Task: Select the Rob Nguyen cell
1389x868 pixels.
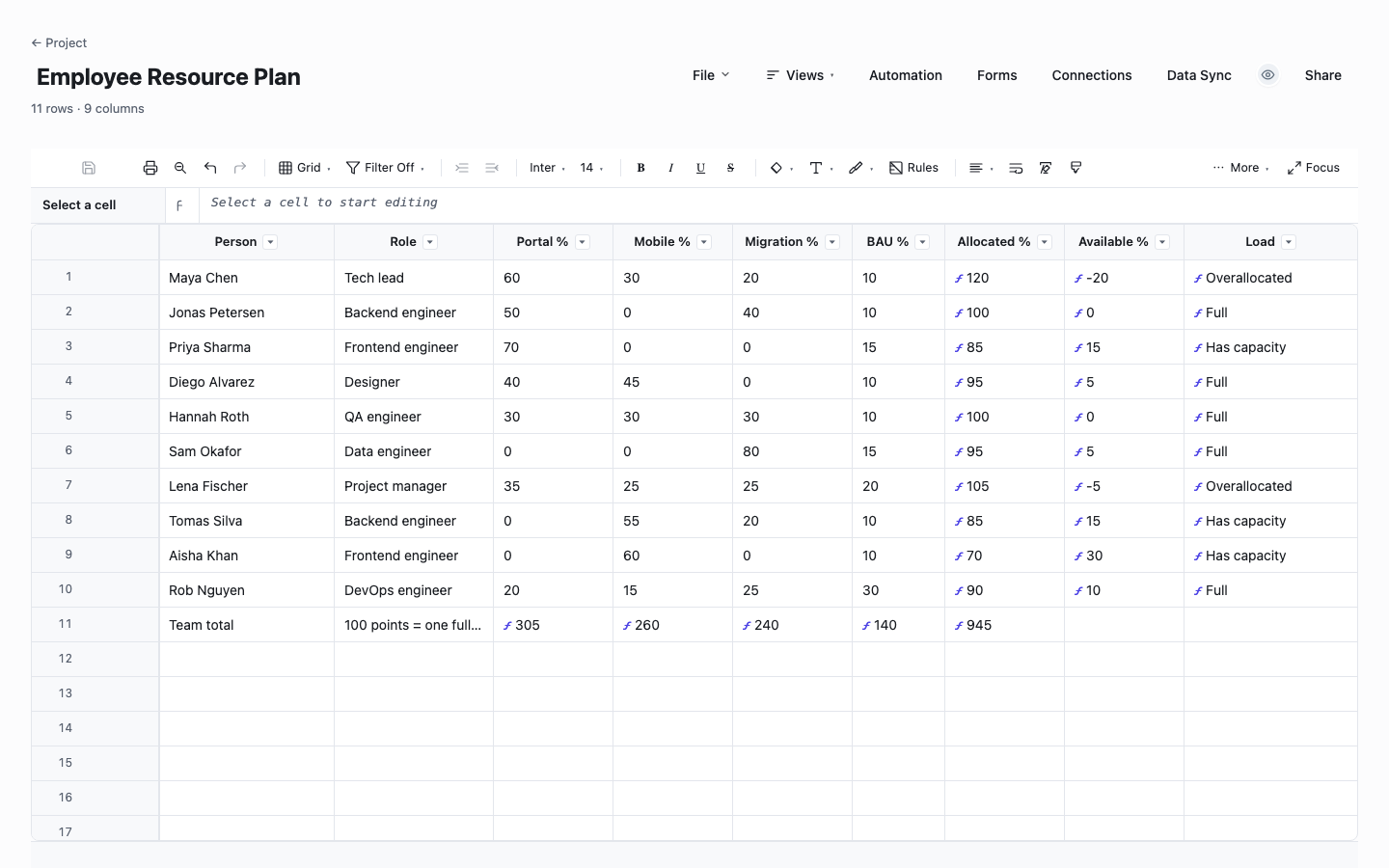Action: click(x=247, y=590)
